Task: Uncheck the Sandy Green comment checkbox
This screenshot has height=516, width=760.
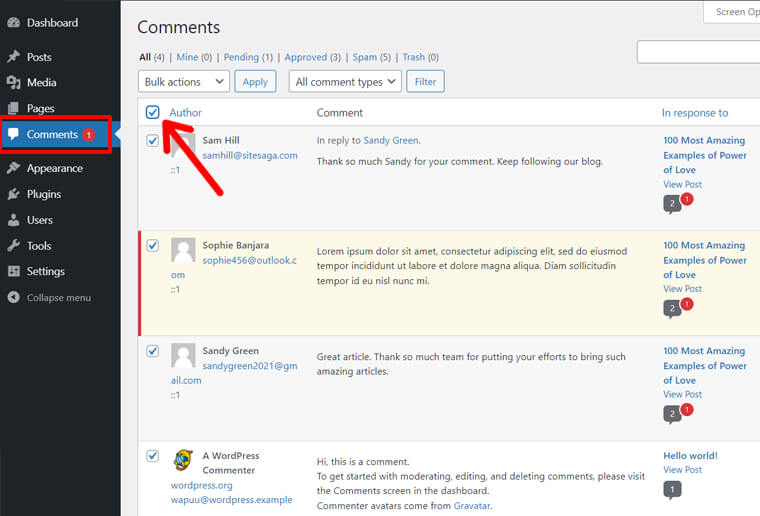Action: coord(153,351)
